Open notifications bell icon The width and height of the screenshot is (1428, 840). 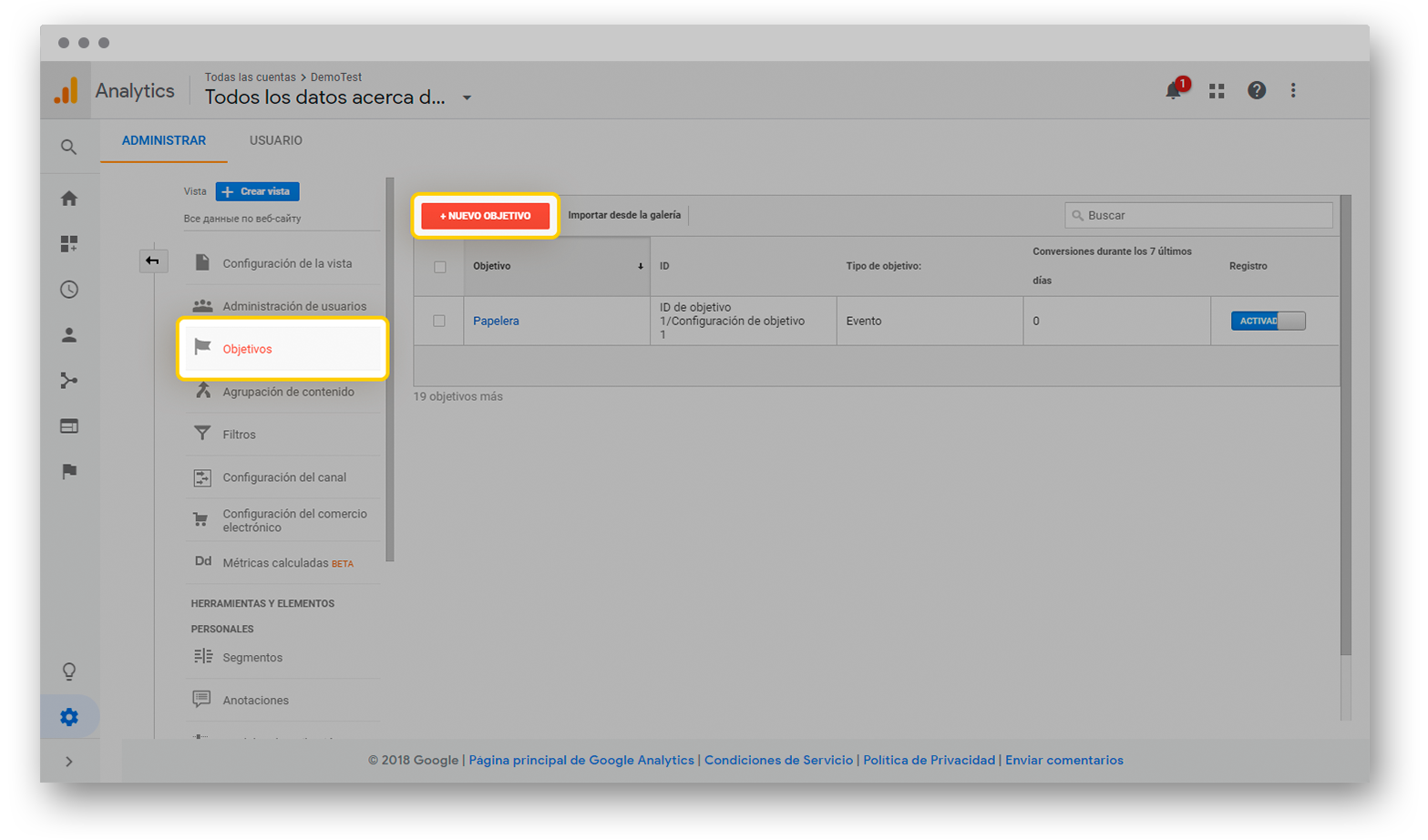[x=1175, y=90]
